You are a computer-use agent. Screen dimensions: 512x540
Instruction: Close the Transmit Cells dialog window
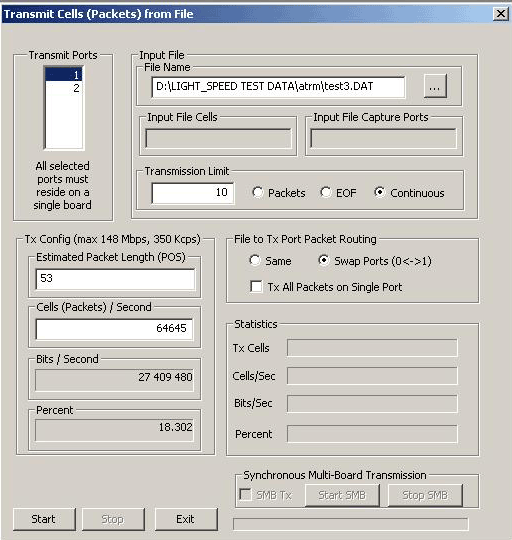tap(501, 14)
